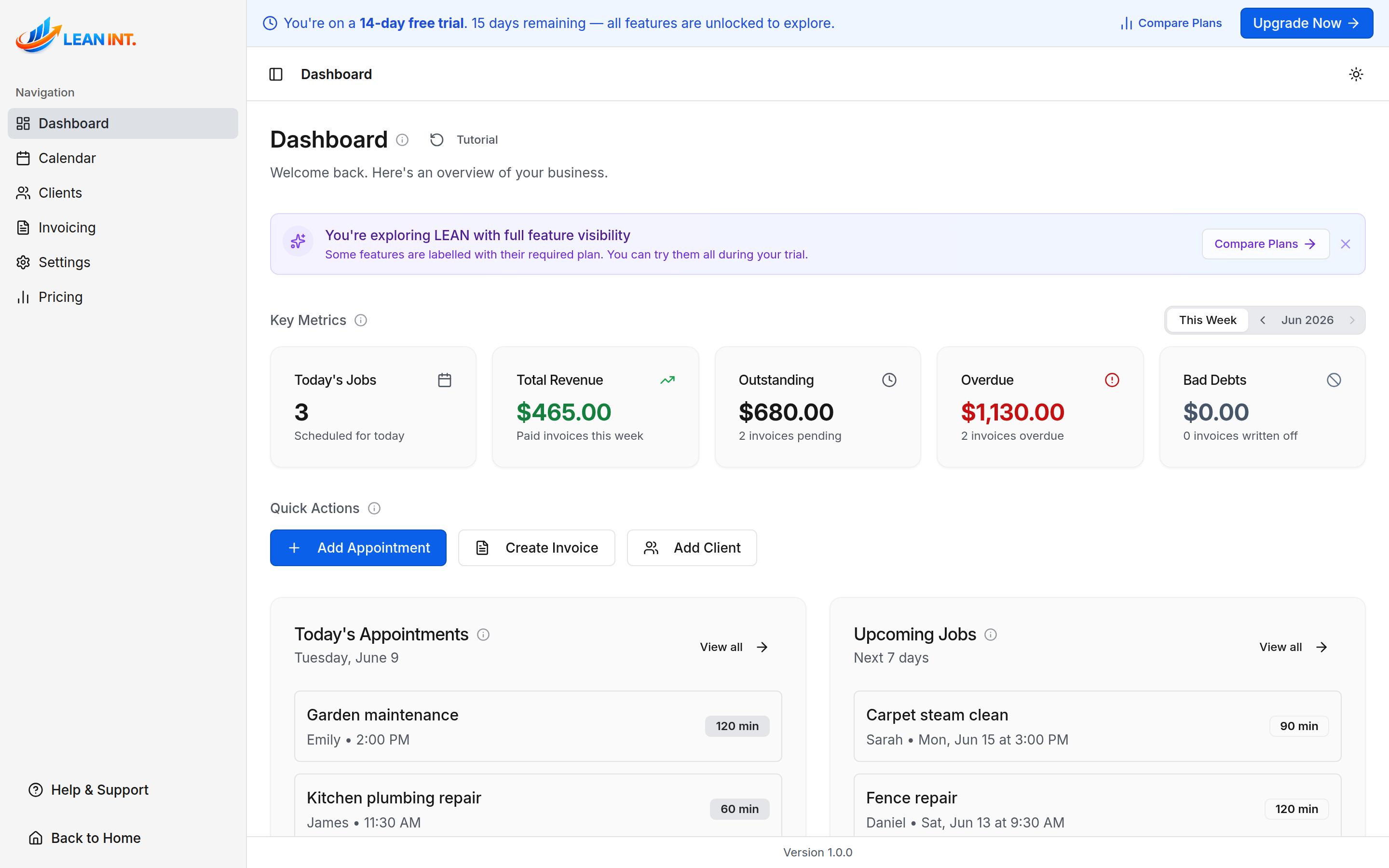Click the Upgrade Now button

point(1307,23)
